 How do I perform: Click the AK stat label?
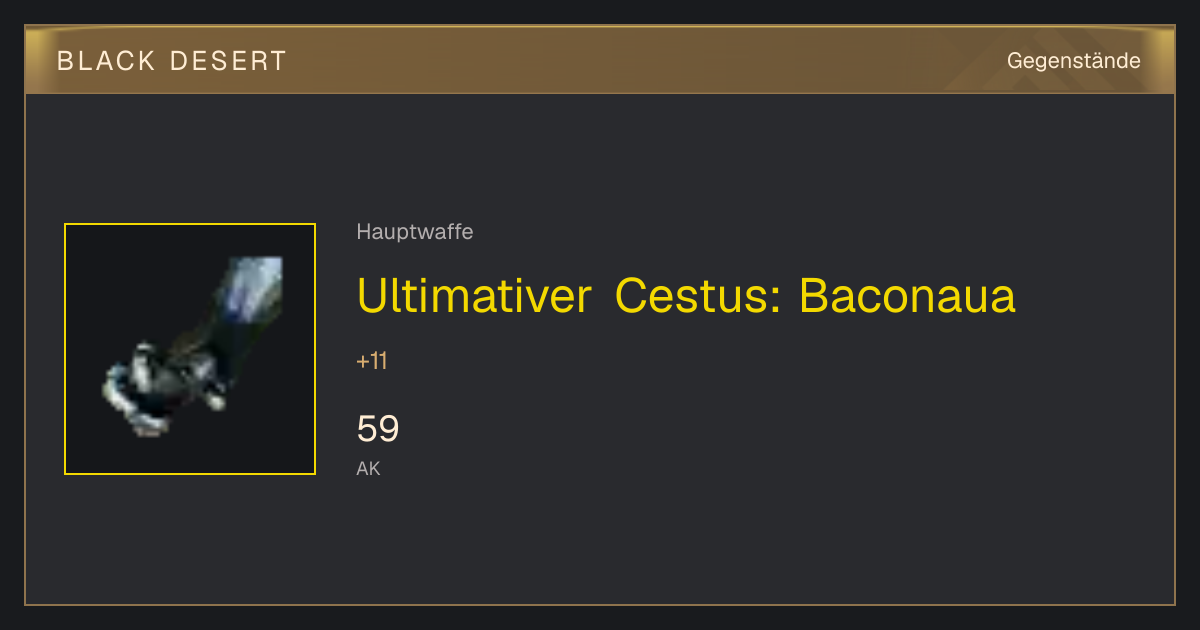pos(368,468)
